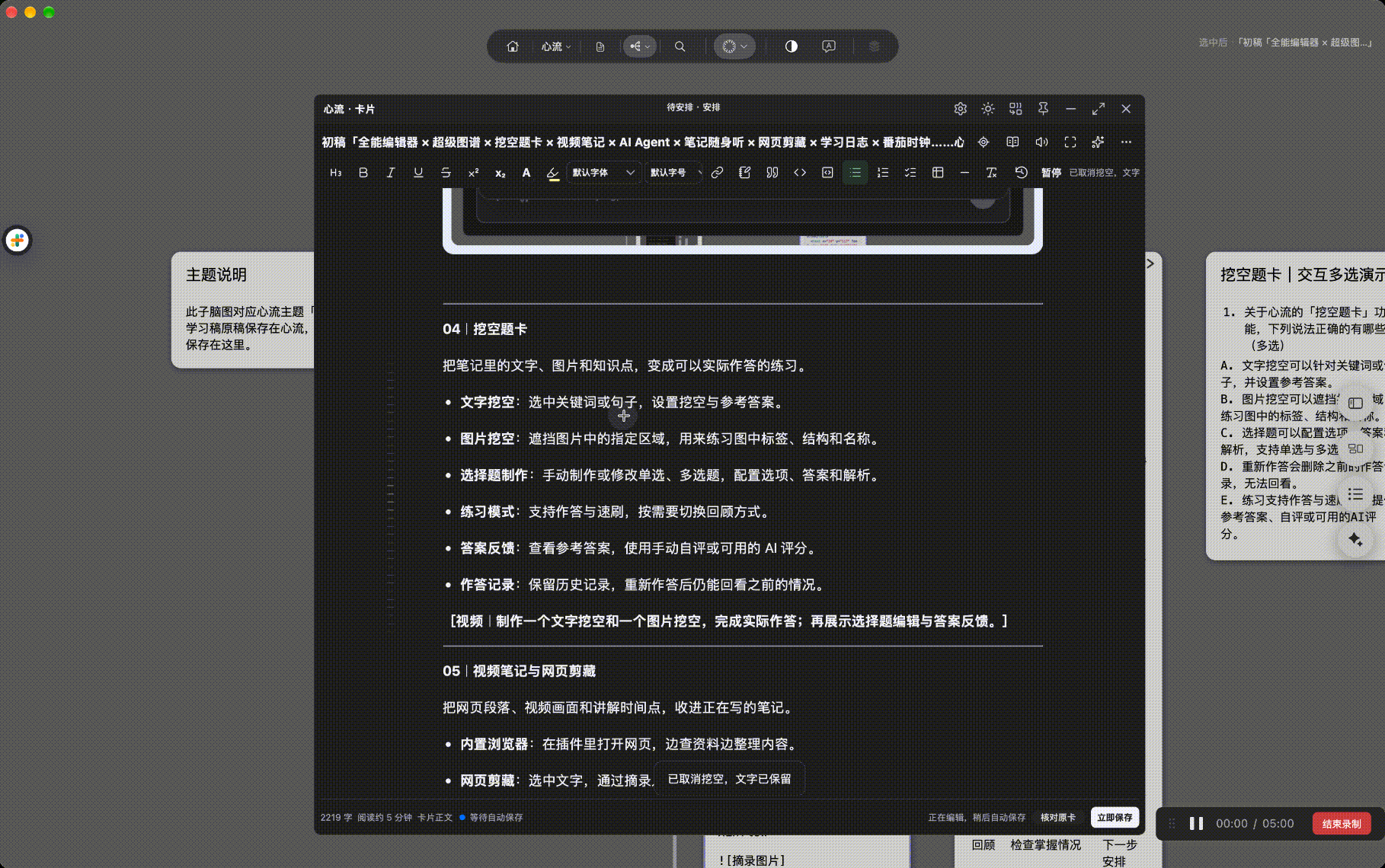Enter fullscreen with the bracket-corners icon
Image resolution: width=1385 pixels, height=868 pixels.
[1070, 142]
